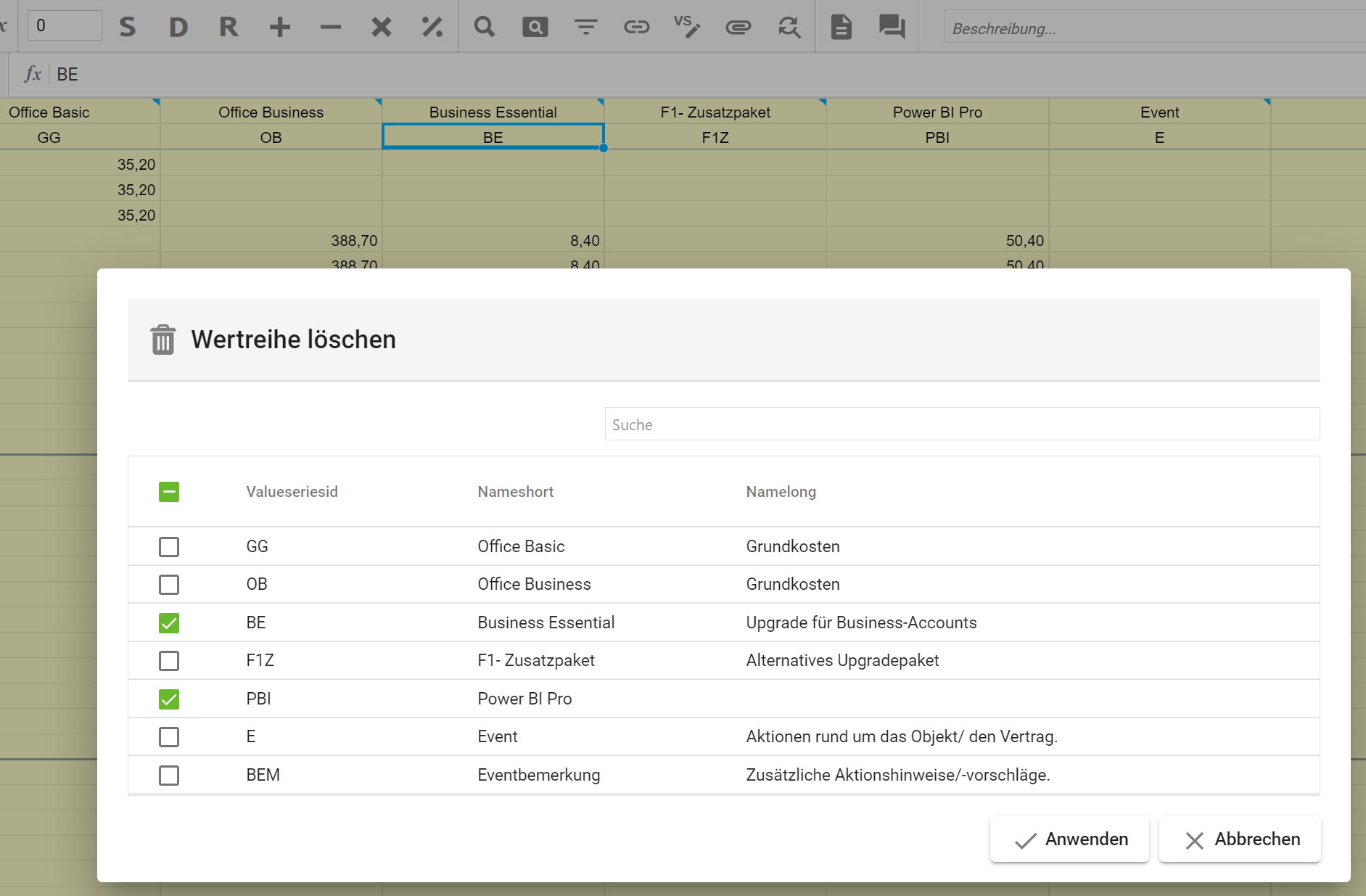Uncheck the PBI Power BI Pro checkbox

point(169,699)
